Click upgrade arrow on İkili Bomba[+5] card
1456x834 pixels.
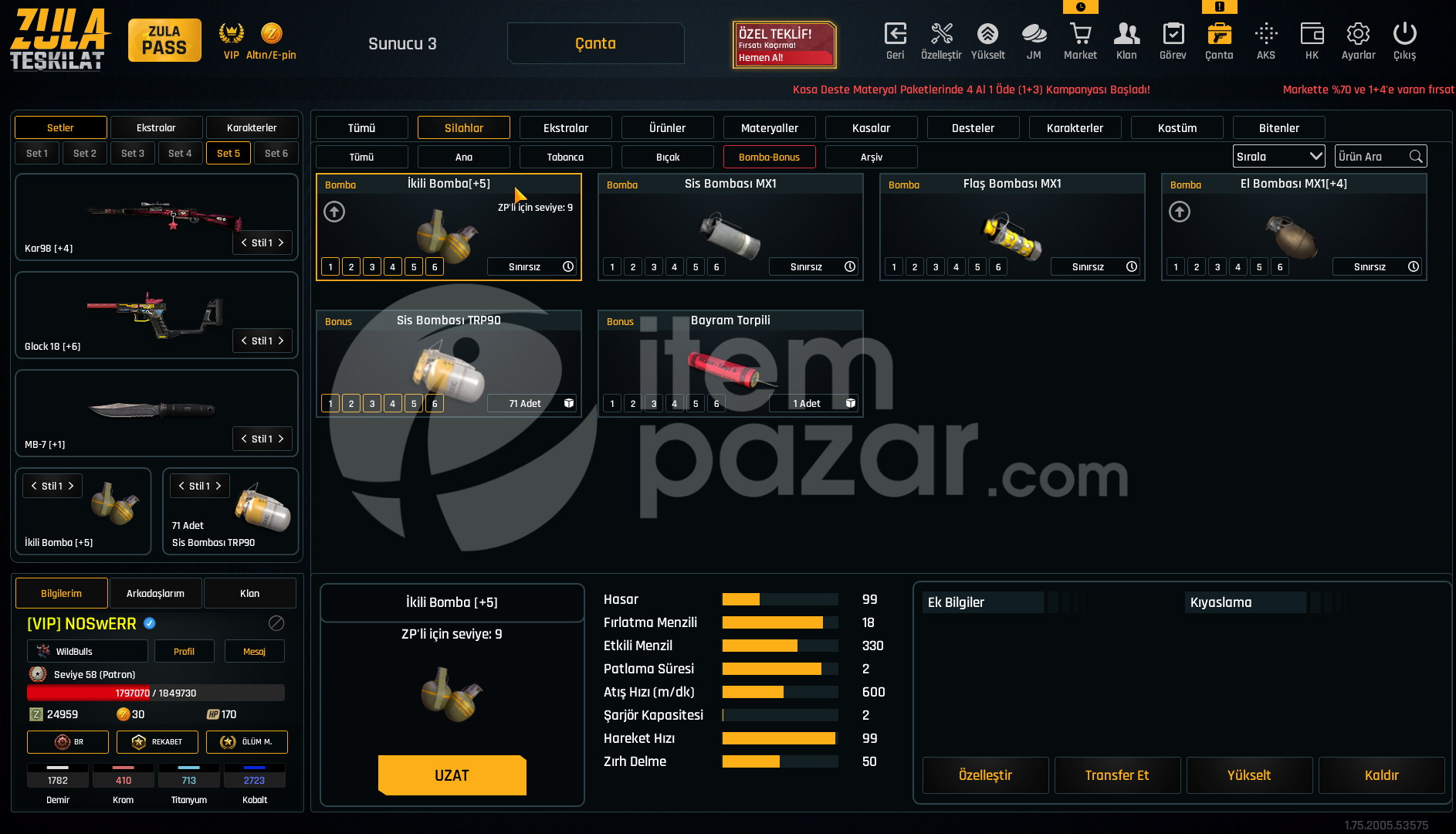334,212
